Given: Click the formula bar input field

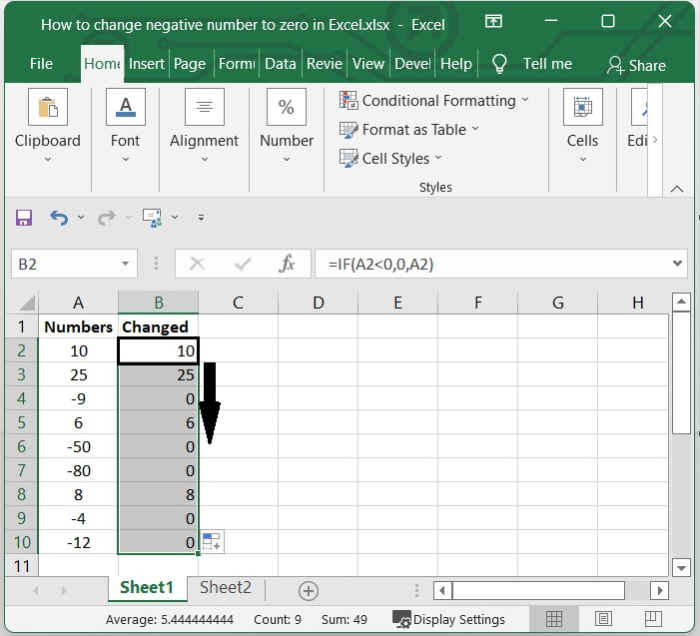Looking at the screenshot, I should coord(490,264).
